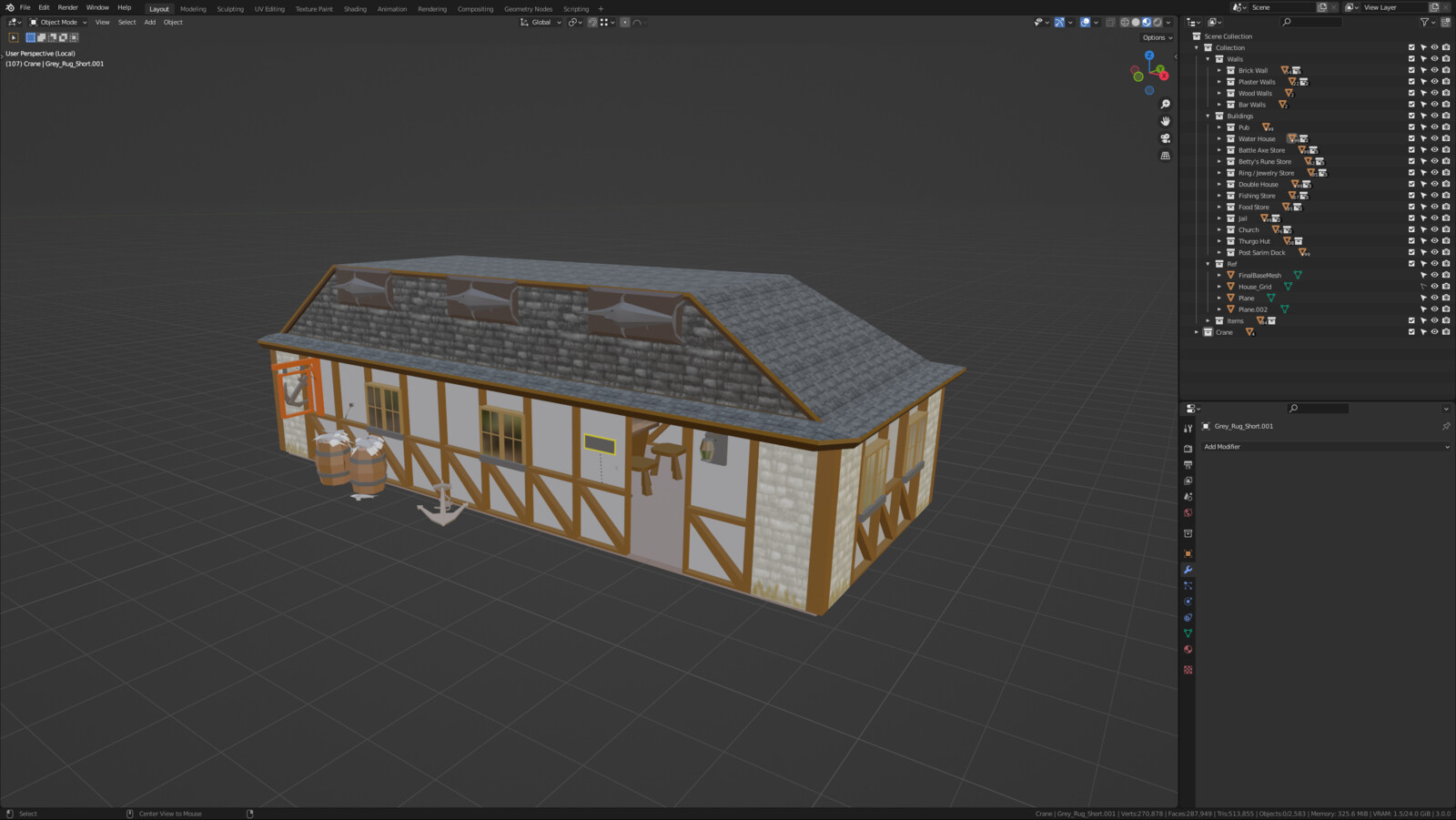This screenshot has height=820, width=1456.
Task: Click the Z axis on navigation gizmo
Action: 1149,56
